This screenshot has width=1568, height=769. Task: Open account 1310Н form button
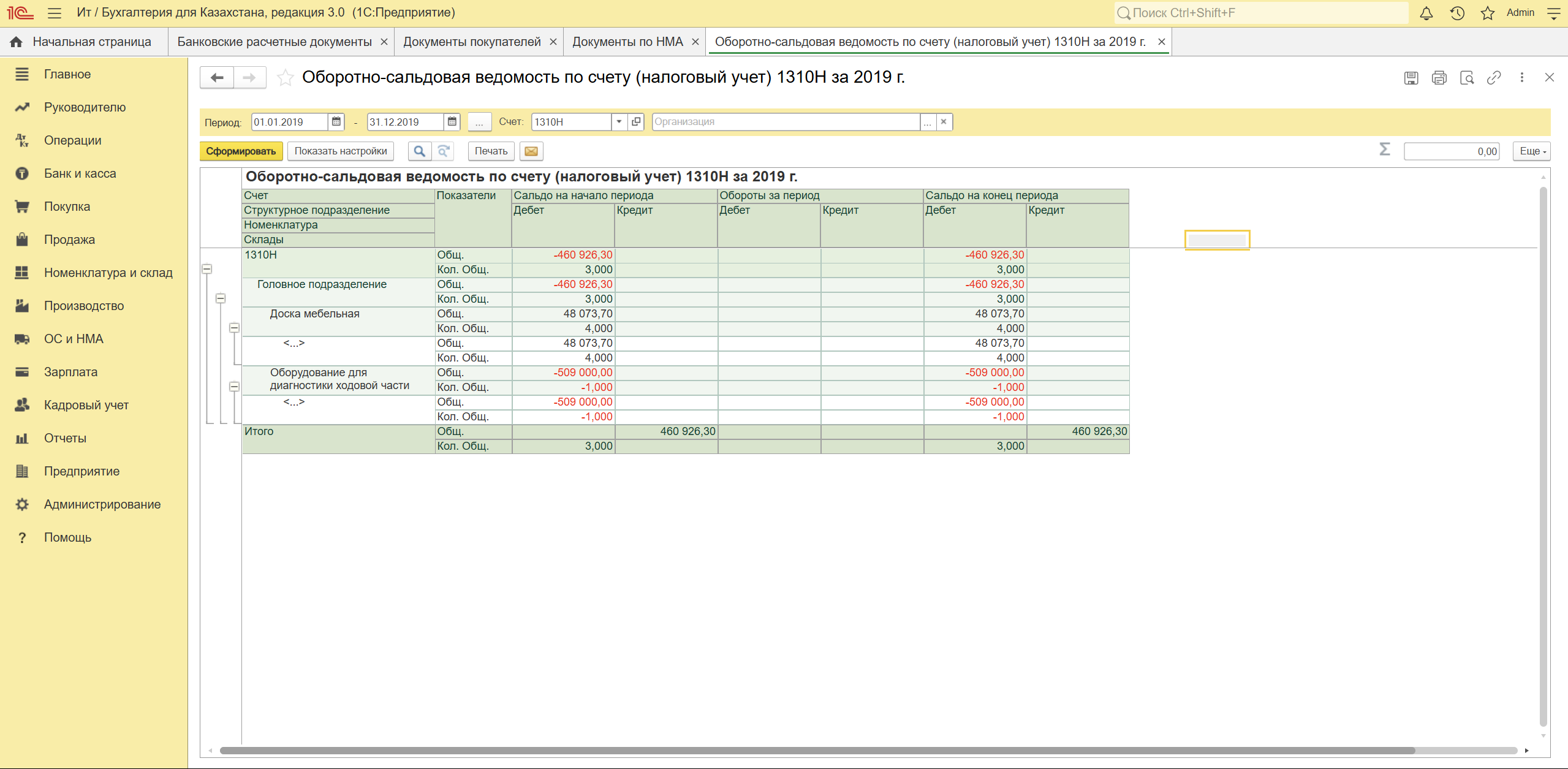[636, 122]
